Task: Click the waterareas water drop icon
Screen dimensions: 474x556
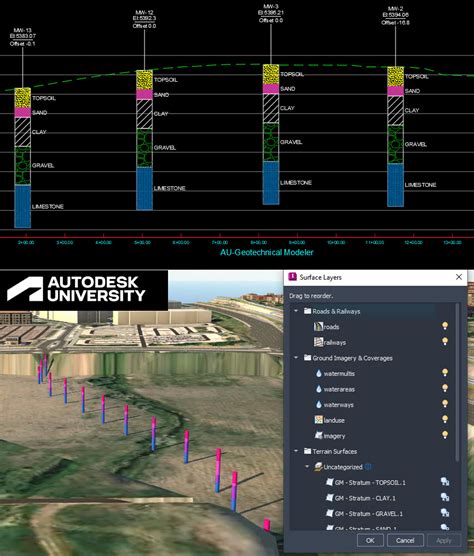Action: tap(319, 389)
